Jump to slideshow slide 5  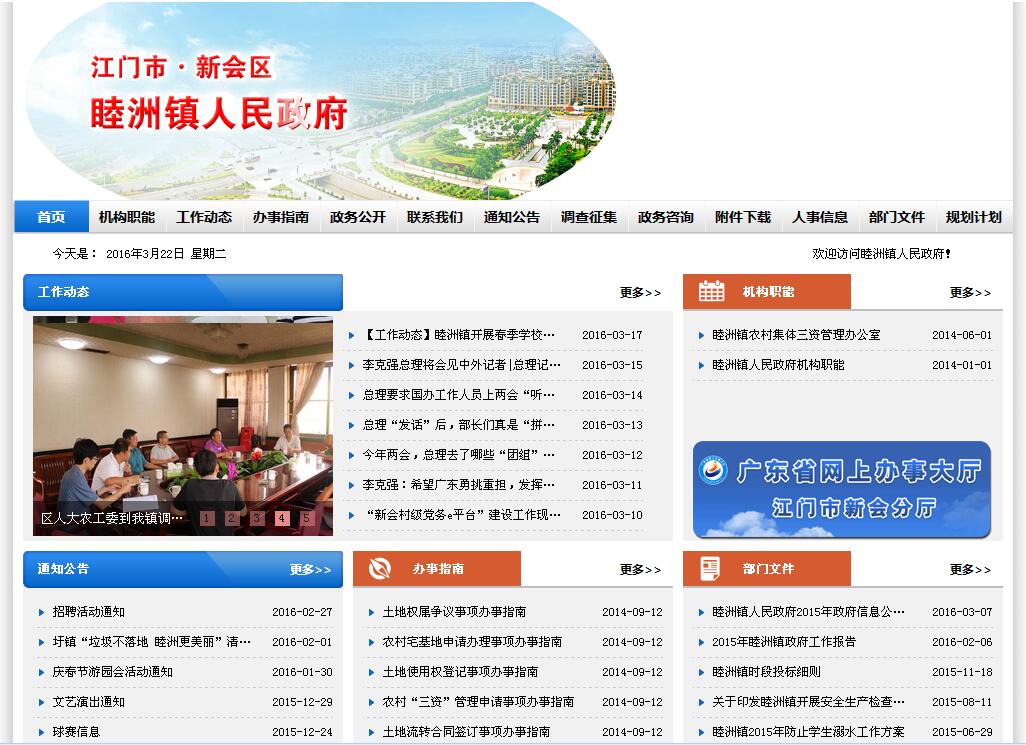pos(306,518)
